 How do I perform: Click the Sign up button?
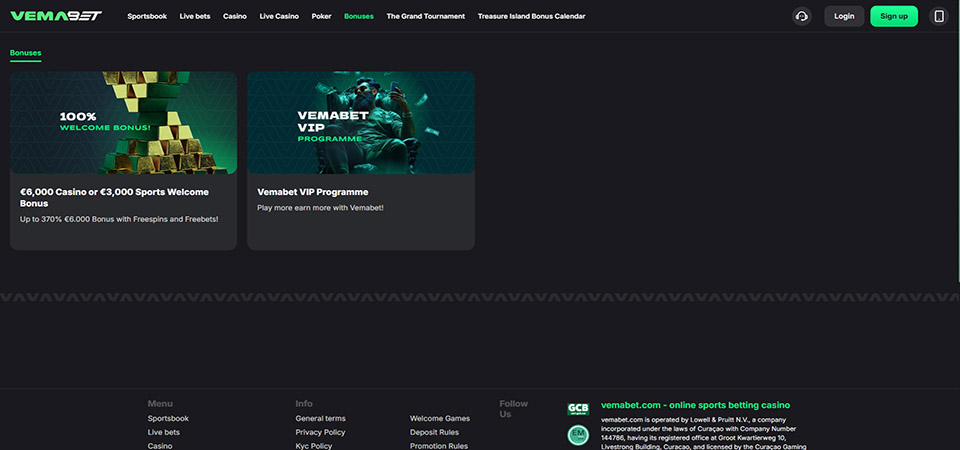click(x=894, y=17)
